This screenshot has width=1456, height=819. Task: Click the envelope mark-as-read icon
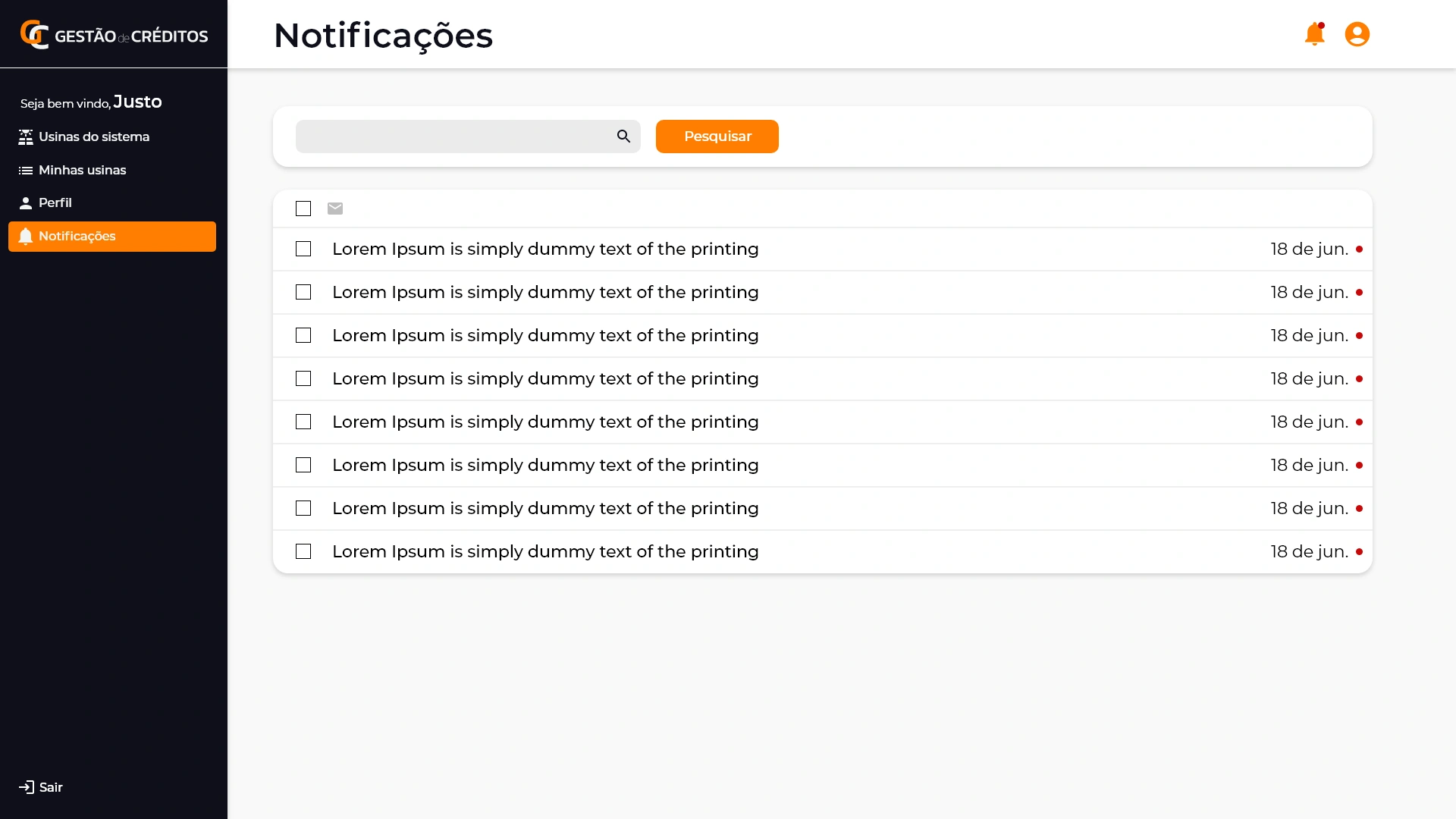tap(335, 209)
